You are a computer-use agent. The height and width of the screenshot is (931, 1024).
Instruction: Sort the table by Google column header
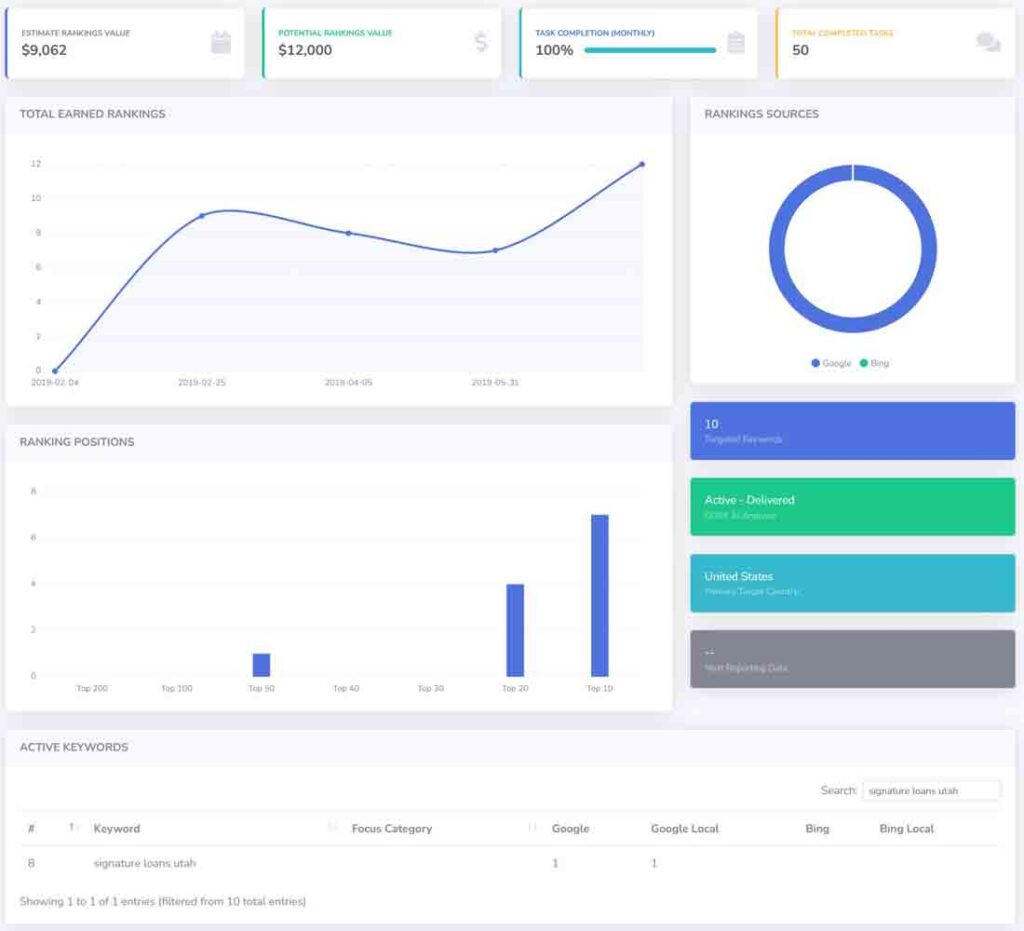[x=570, y=828]
